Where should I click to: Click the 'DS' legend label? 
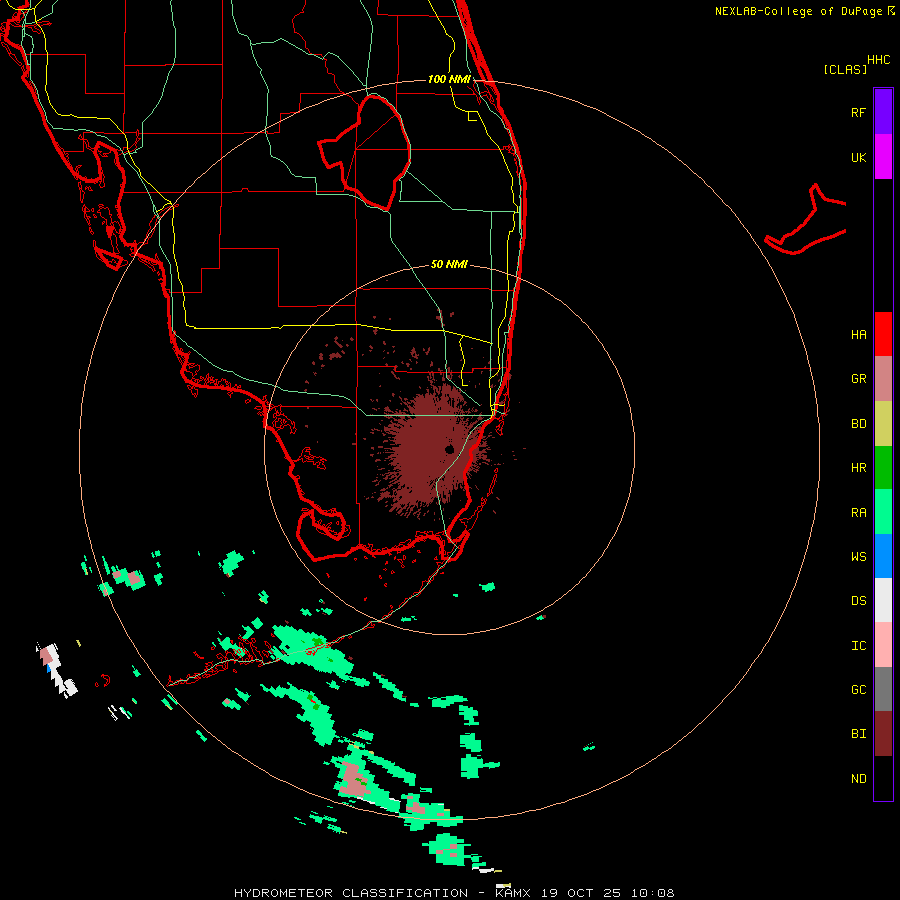click(858, 601)
